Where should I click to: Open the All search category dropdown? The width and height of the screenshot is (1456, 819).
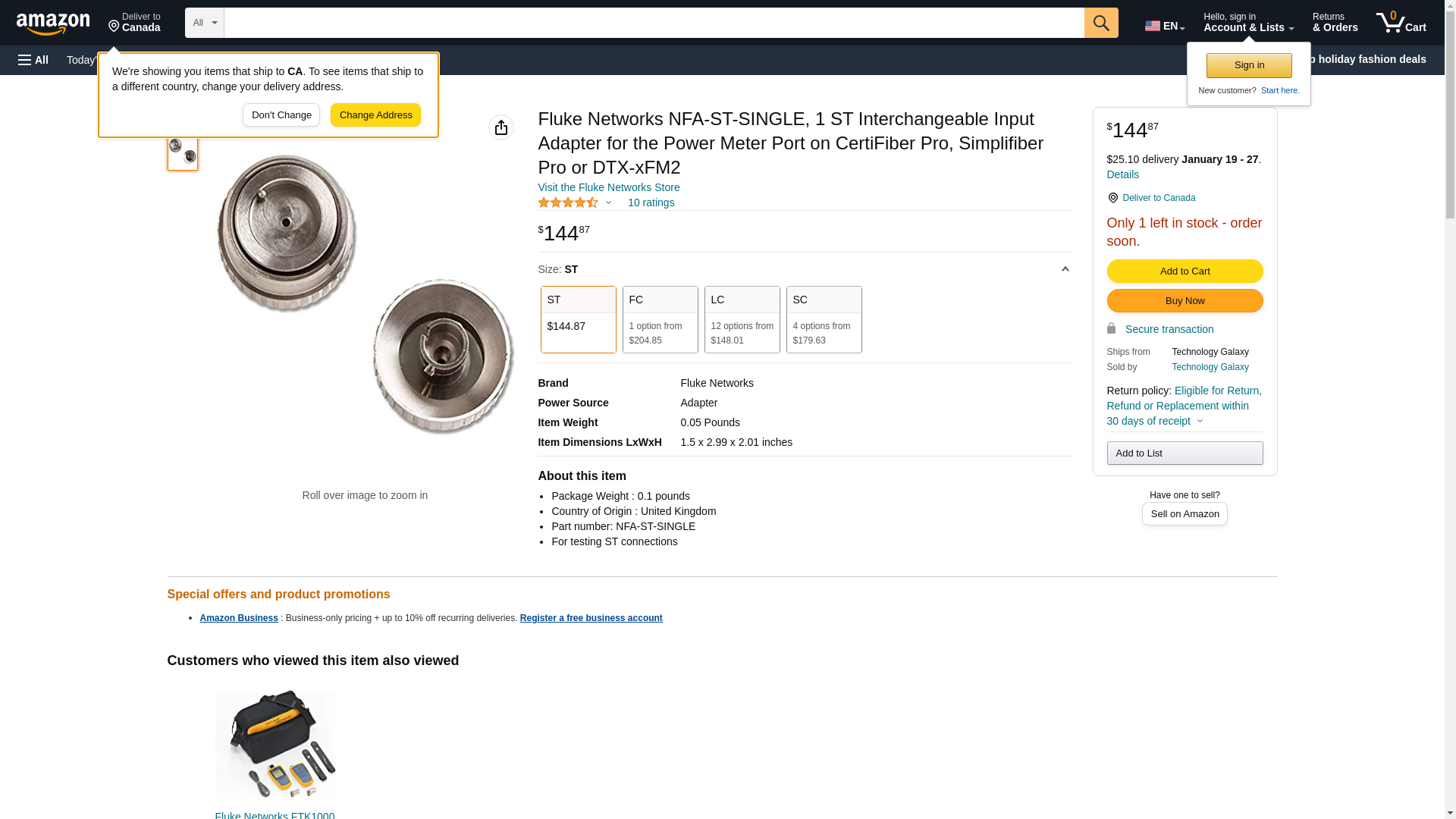pyautogui.click(x=204, y=23)
